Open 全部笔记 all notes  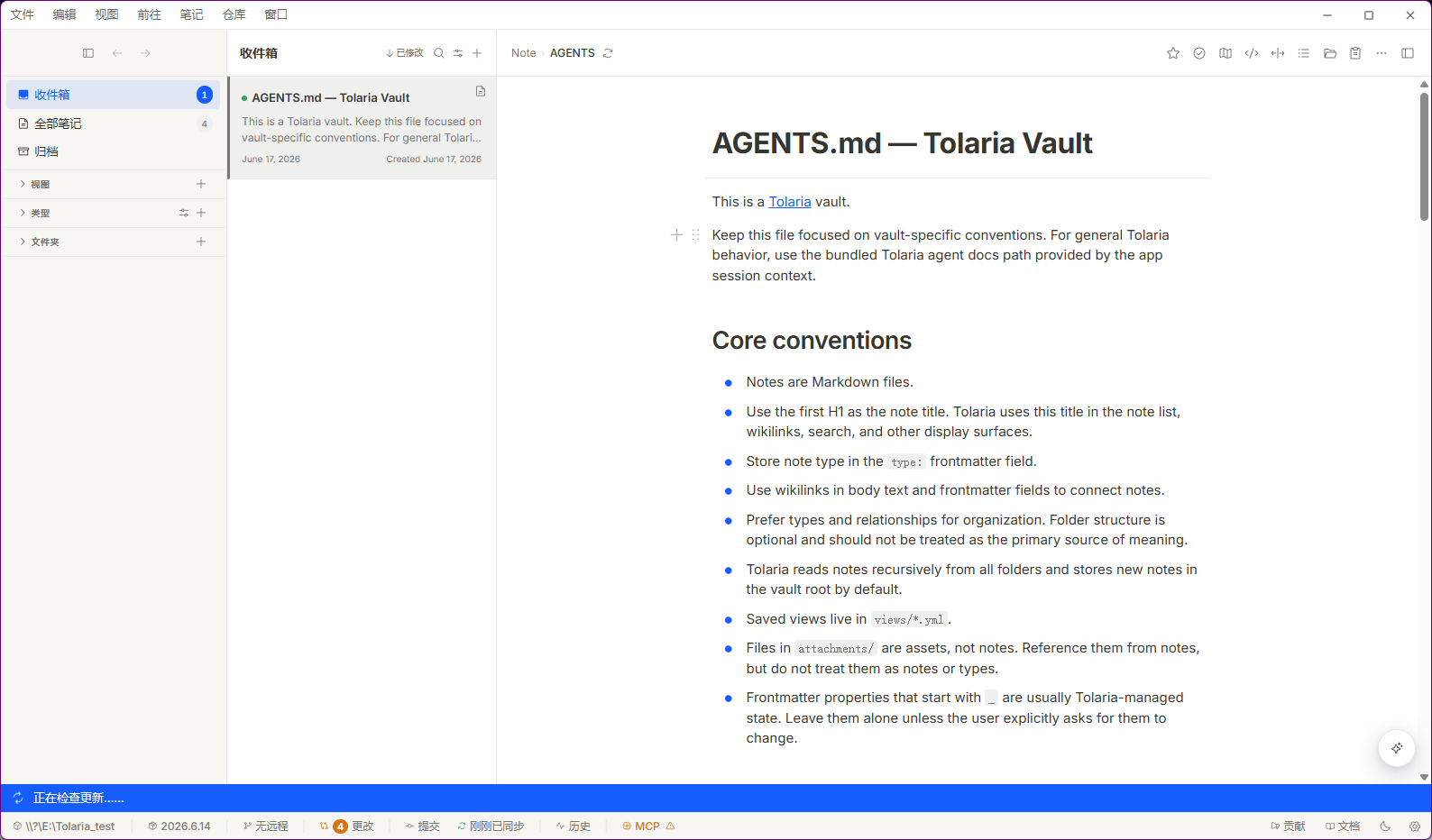coord(114,123)
